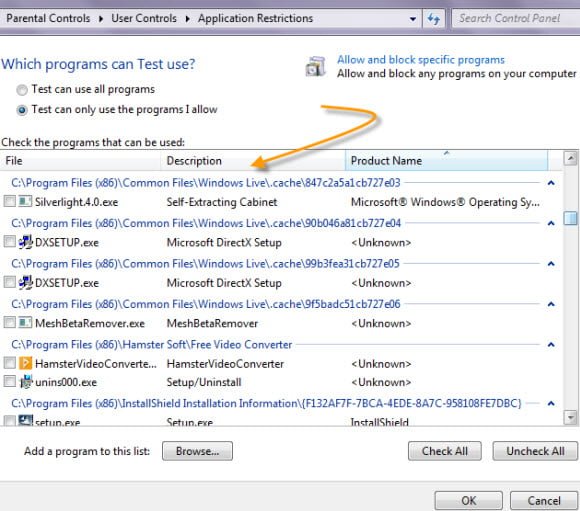Viewport: 580px width, 511px height.
Task: Click the list scroll down arrow
Action: (570, 418)
